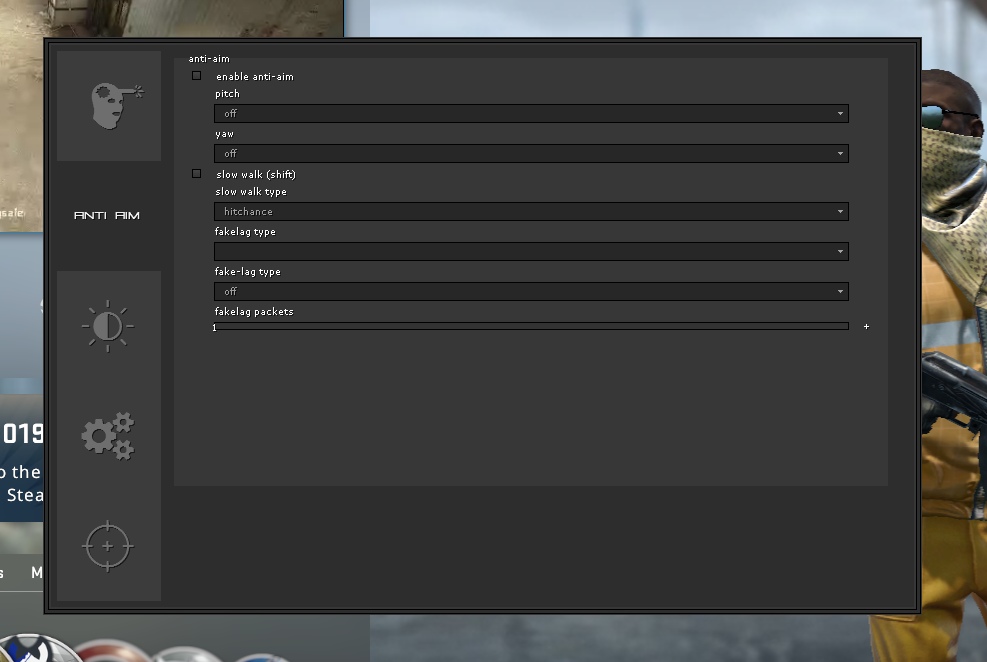Click the pitch label text
Screen dimensions: 987x662
(227, 94)
